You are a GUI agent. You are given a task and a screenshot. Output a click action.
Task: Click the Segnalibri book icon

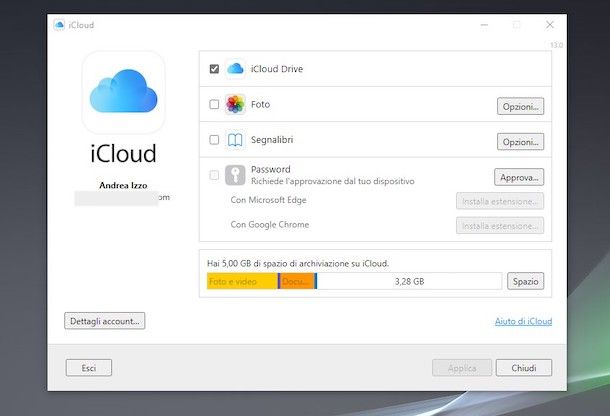[235, 140]
